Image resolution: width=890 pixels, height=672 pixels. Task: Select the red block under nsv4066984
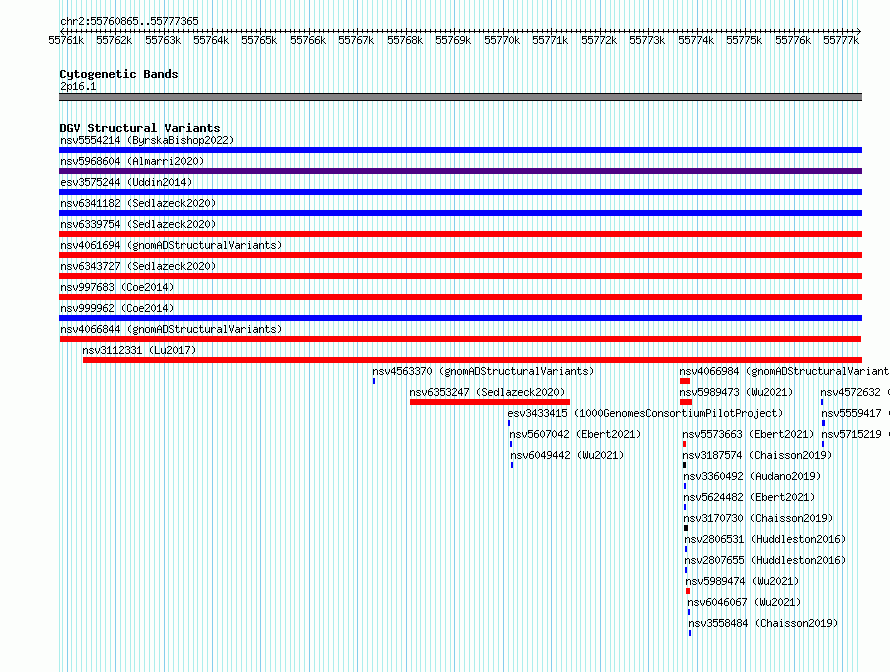click(x=685, y=381)
